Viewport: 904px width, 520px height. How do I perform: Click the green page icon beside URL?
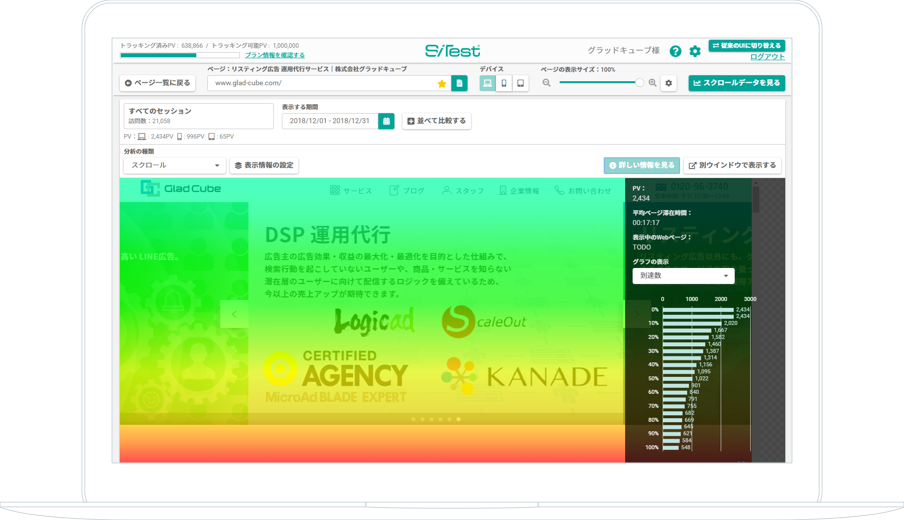click(459, 84)
